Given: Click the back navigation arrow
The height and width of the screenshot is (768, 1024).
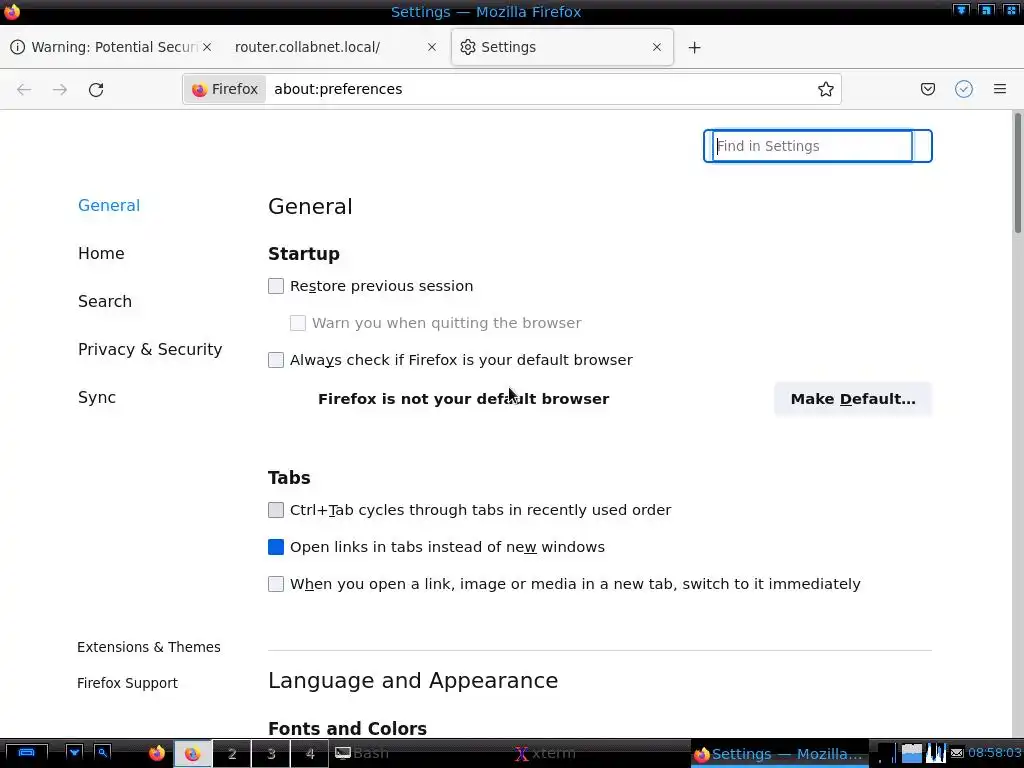Looking at the screenshot, I should click(24, 89).
